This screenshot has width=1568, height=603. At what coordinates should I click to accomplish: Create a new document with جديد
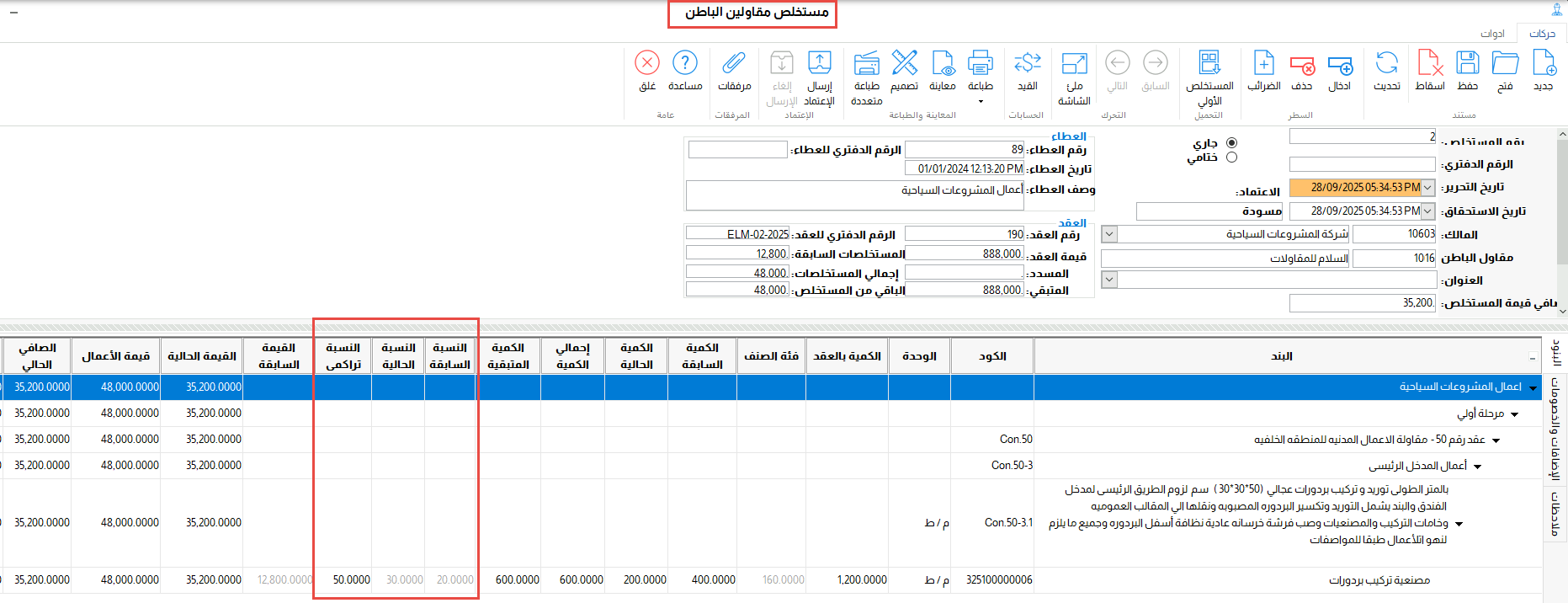pyautogui.click(x=1544, y=64)
